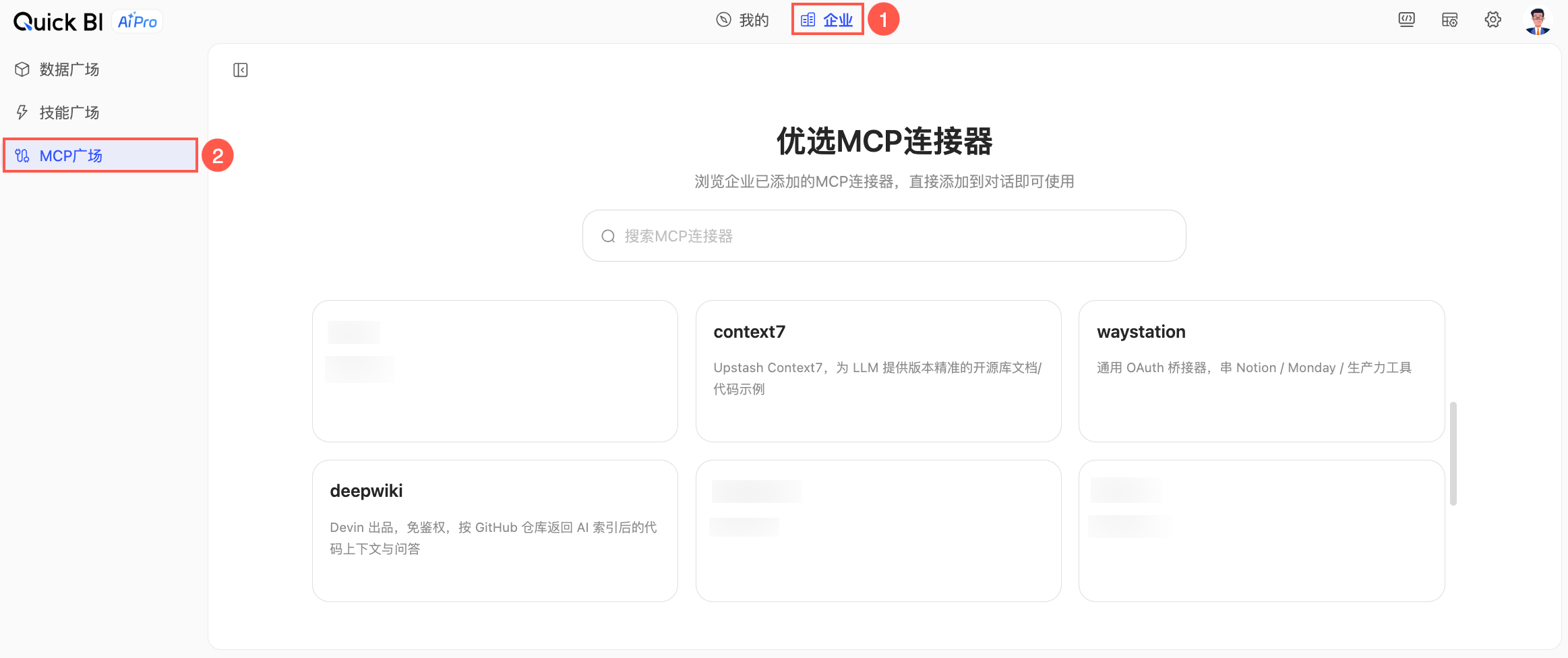Open the code console monitor icon

[1407, 20]
